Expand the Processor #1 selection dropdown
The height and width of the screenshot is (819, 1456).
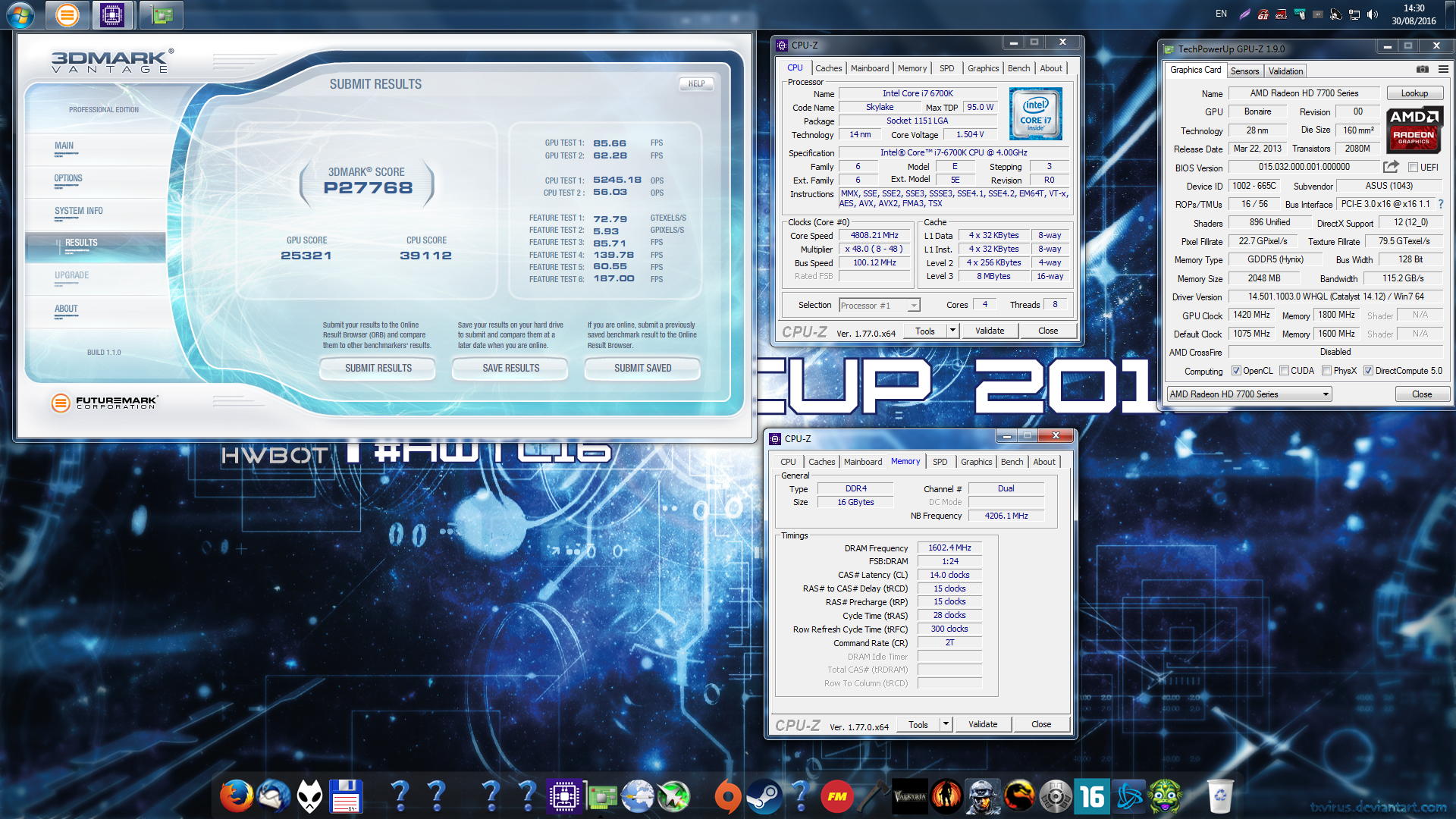[x=914, y=306]
